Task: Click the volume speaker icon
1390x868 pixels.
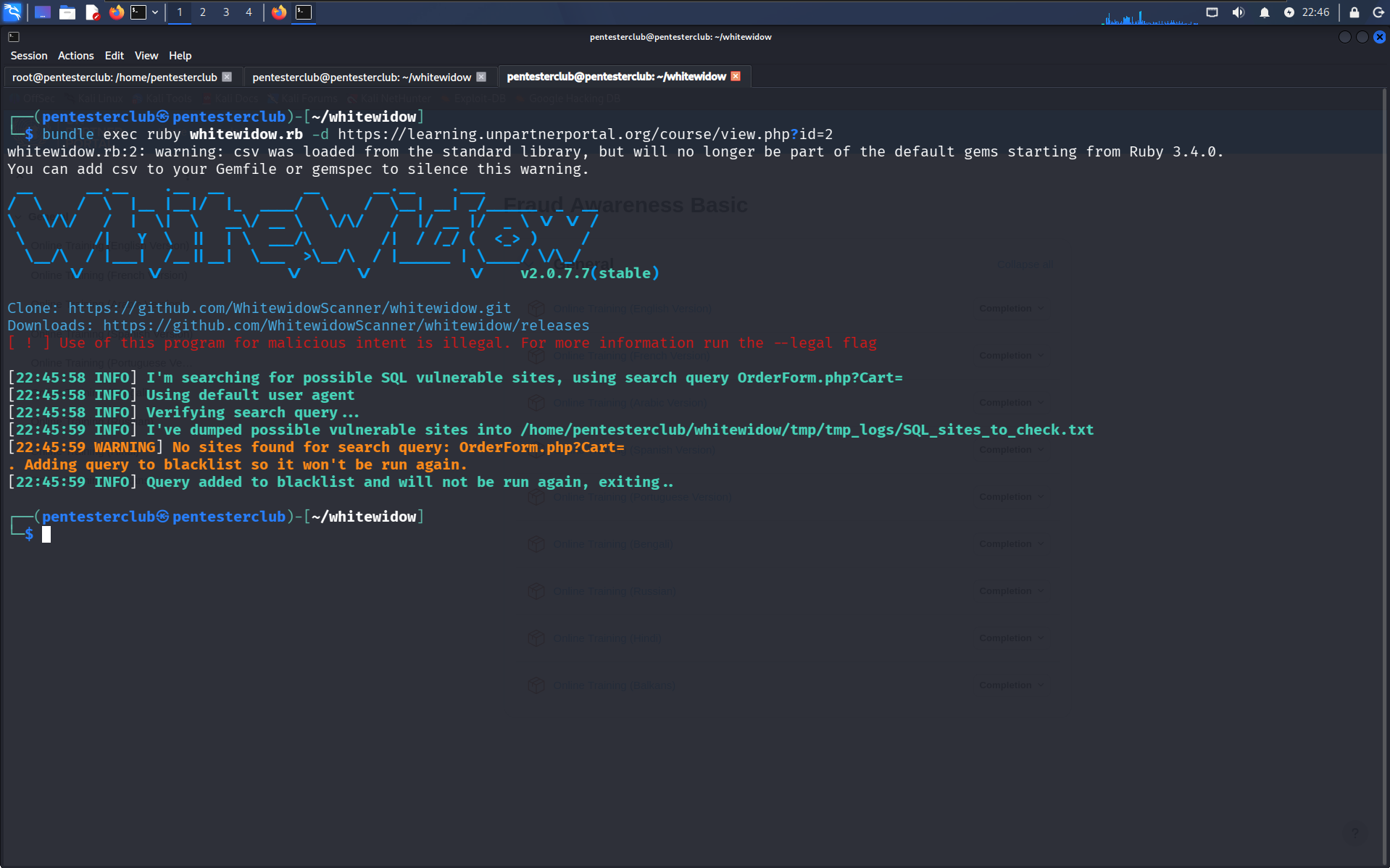Action: (1238, 12)
